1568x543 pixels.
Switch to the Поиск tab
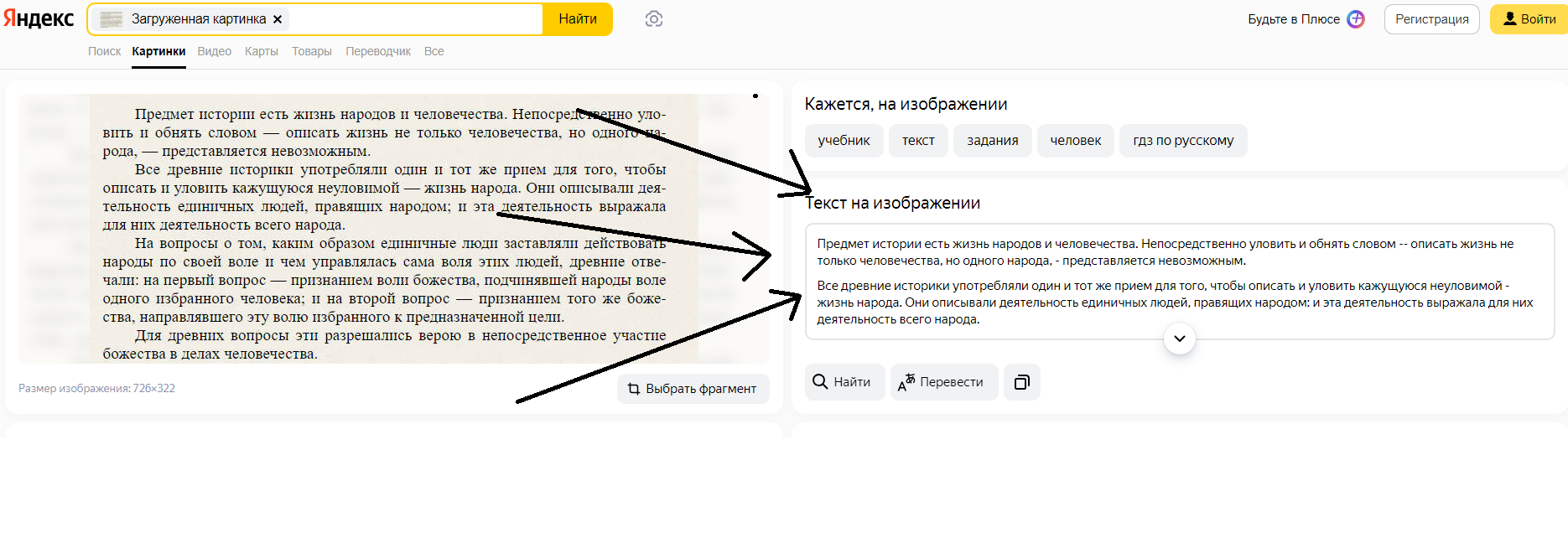pos(104,51)
